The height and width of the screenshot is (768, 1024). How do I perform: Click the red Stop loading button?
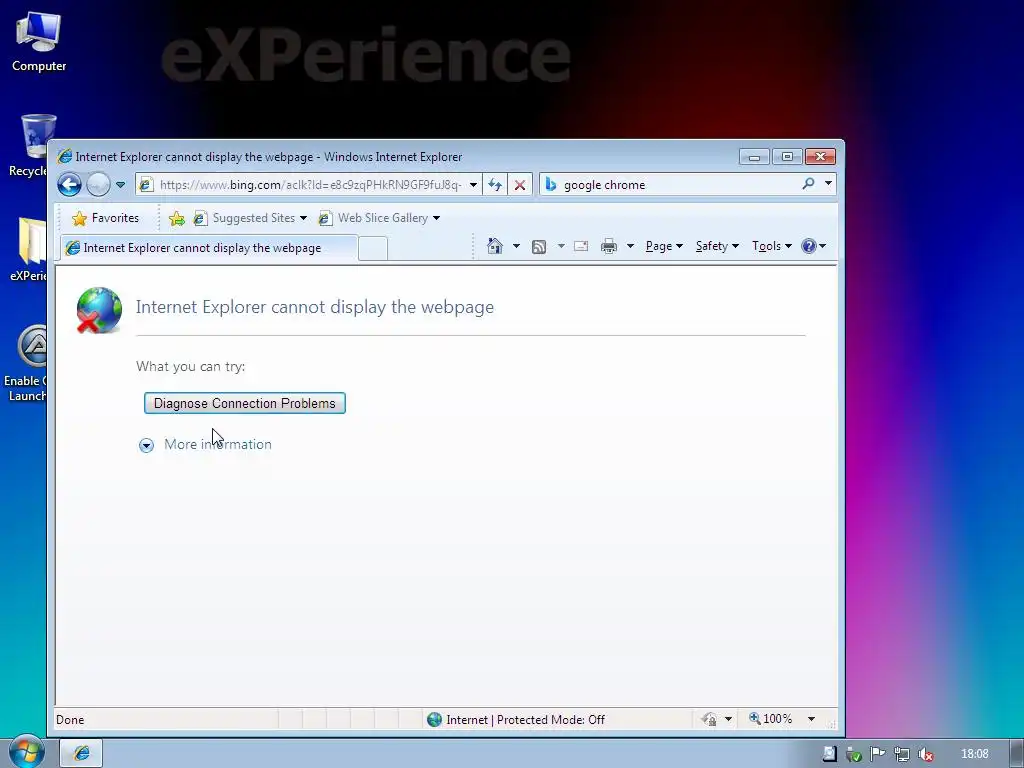(x=520, y=185)
